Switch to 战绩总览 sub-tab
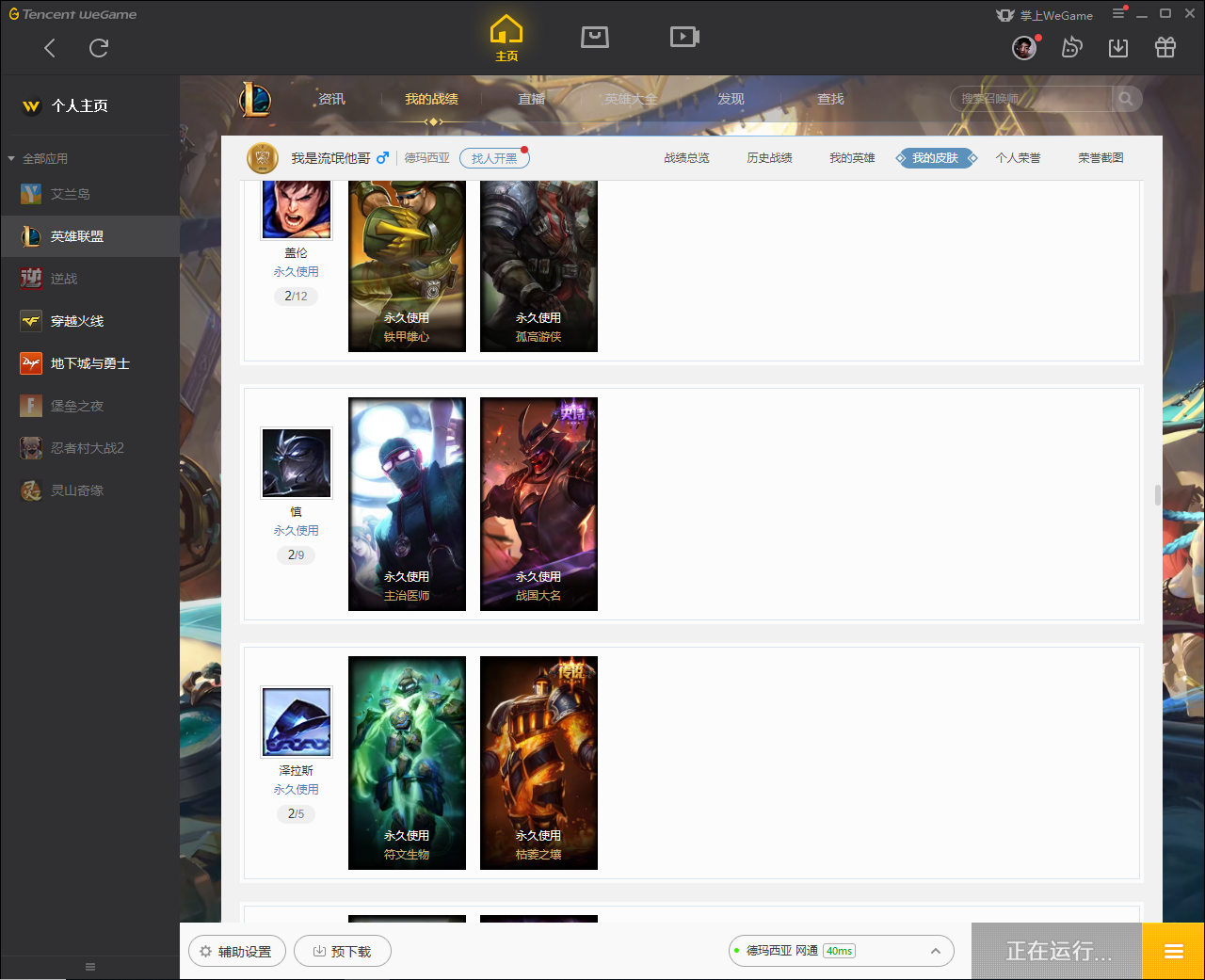 pyautogui.click(x=686, y=158)
